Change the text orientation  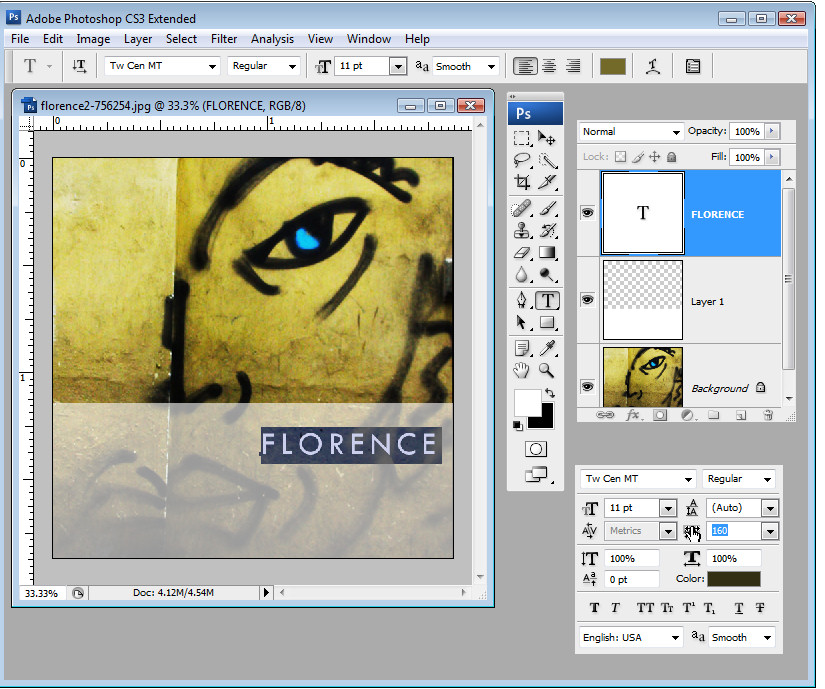click(79, 66)
